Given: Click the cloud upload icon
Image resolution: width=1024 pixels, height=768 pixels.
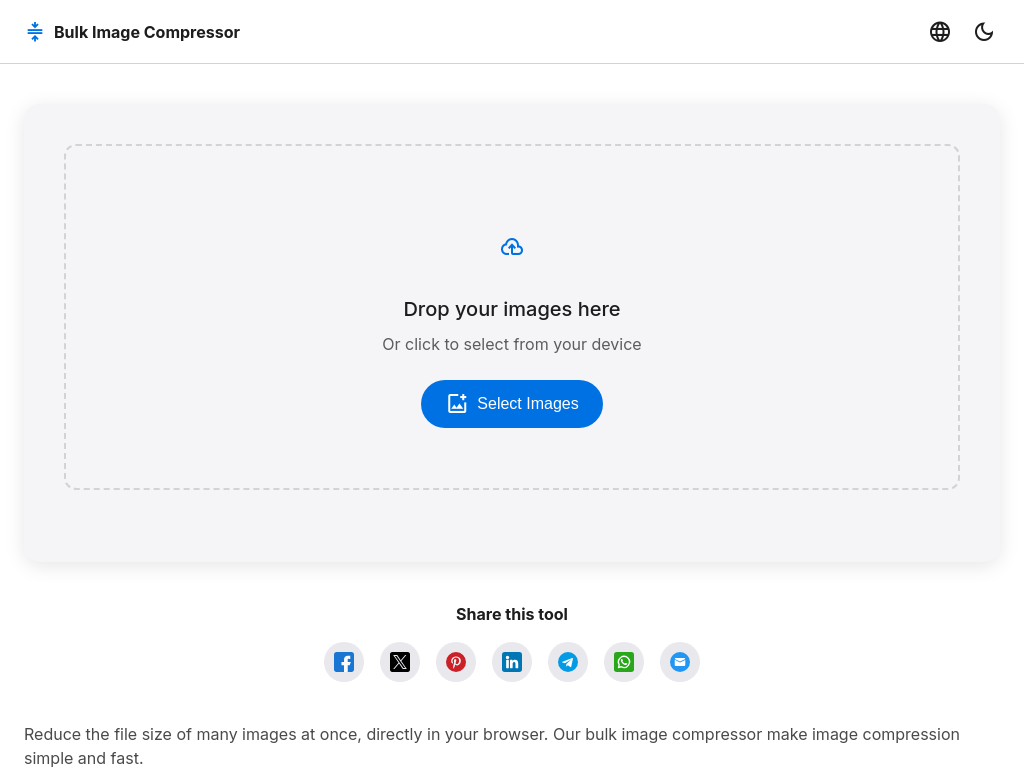Looking at the screenshot, I should pos(512,246).
